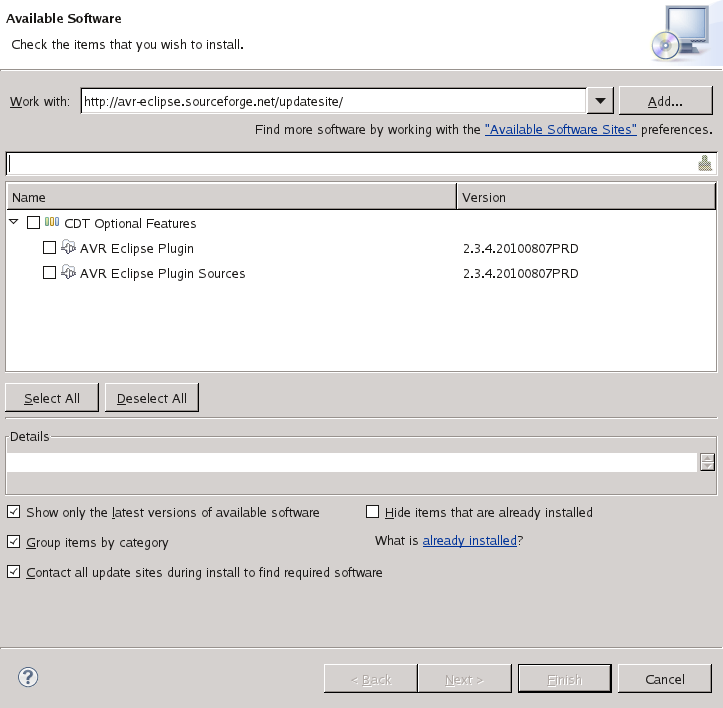The image size is (723, 708).
Task: Check the CDT Optional Features checkbox
Action: [x=33, y=223]
